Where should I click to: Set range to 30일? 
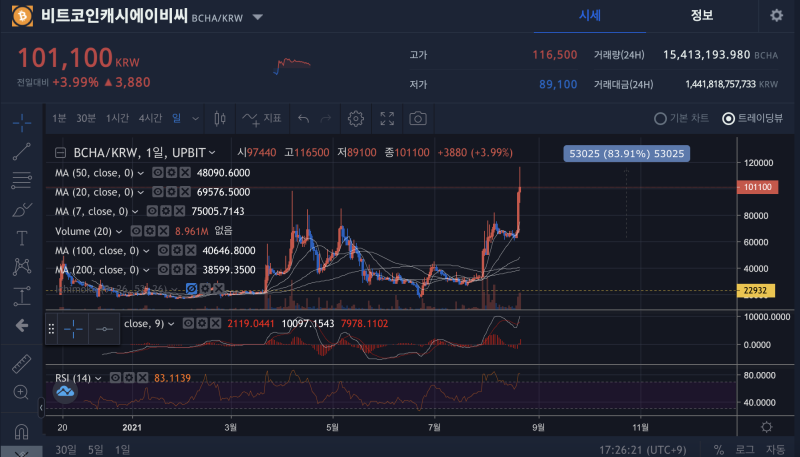[x=66, y=449]
